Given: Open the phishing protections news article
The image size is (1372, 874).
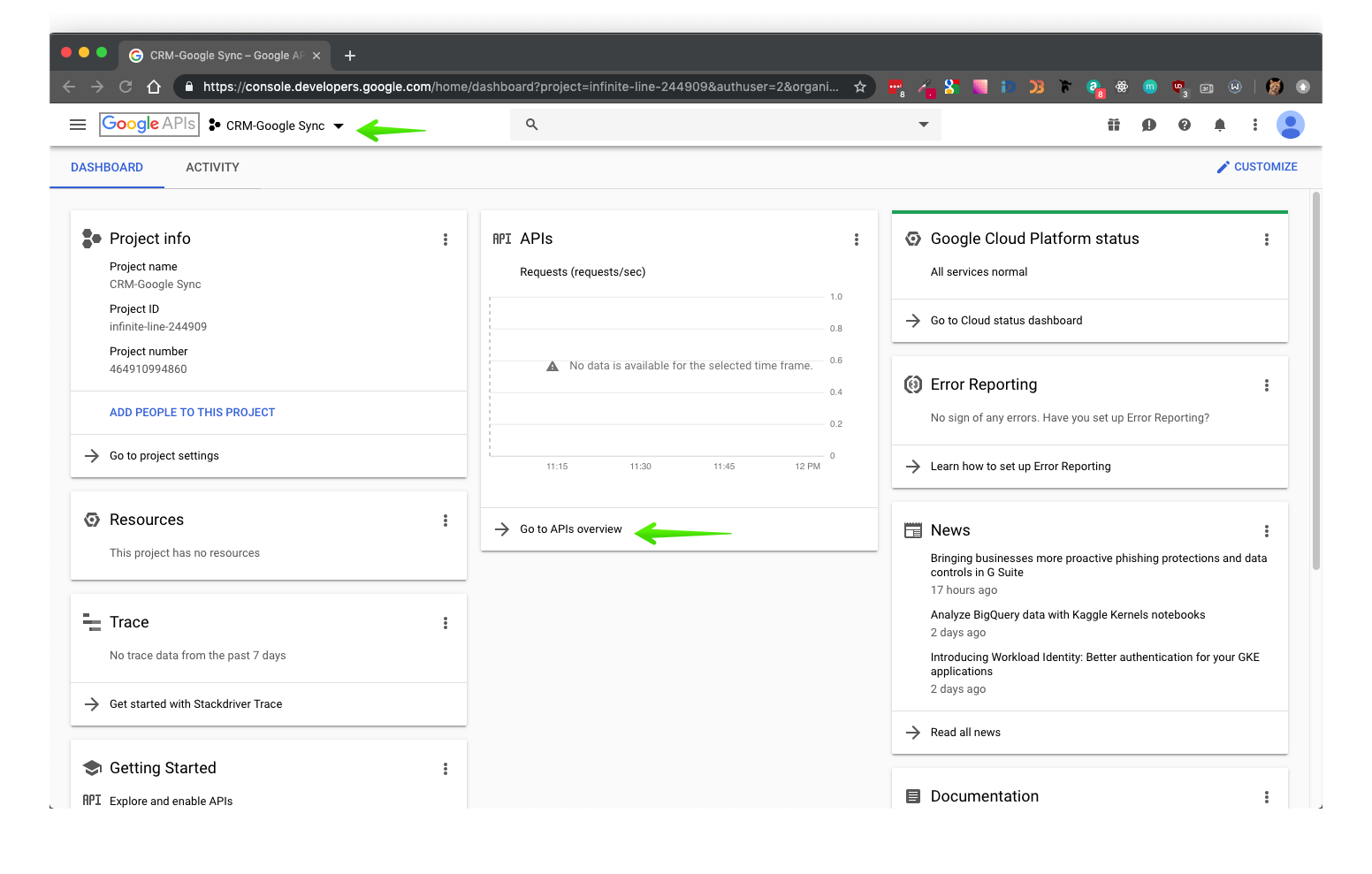Looking at the screenshot, I should click(x=1099, y=566).
